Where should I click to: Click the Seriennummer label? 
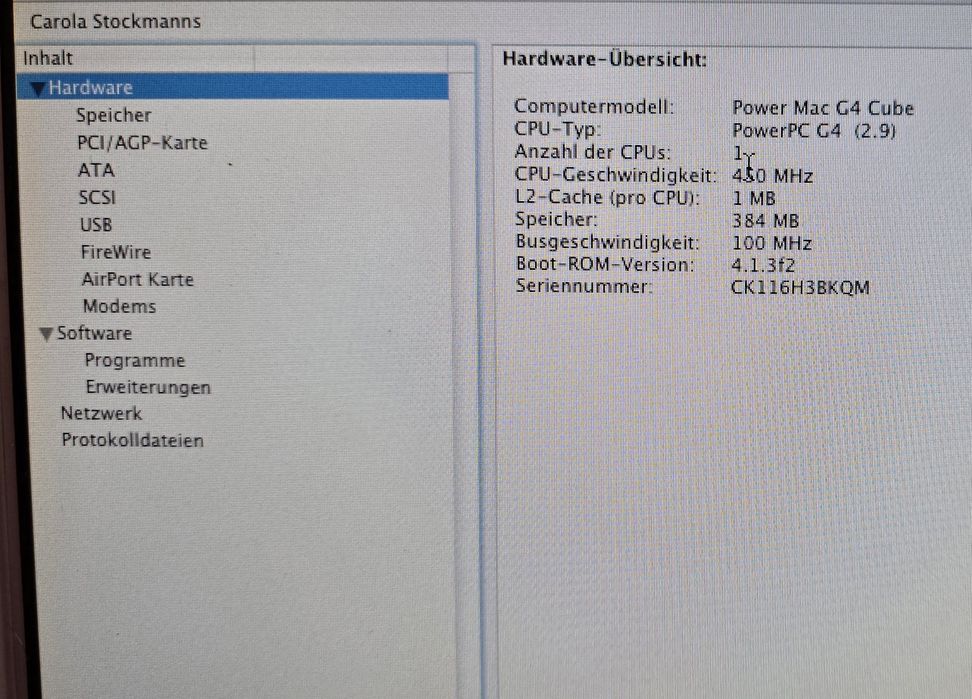coord(583,286)
